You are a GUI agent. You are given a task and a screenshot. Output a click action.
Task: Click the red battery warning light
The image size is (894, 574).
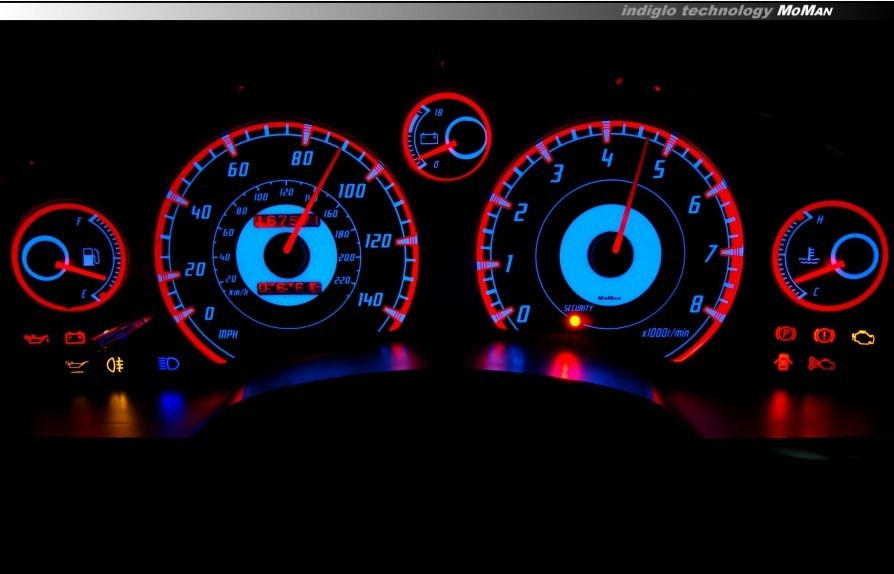[x=75, y=338]
